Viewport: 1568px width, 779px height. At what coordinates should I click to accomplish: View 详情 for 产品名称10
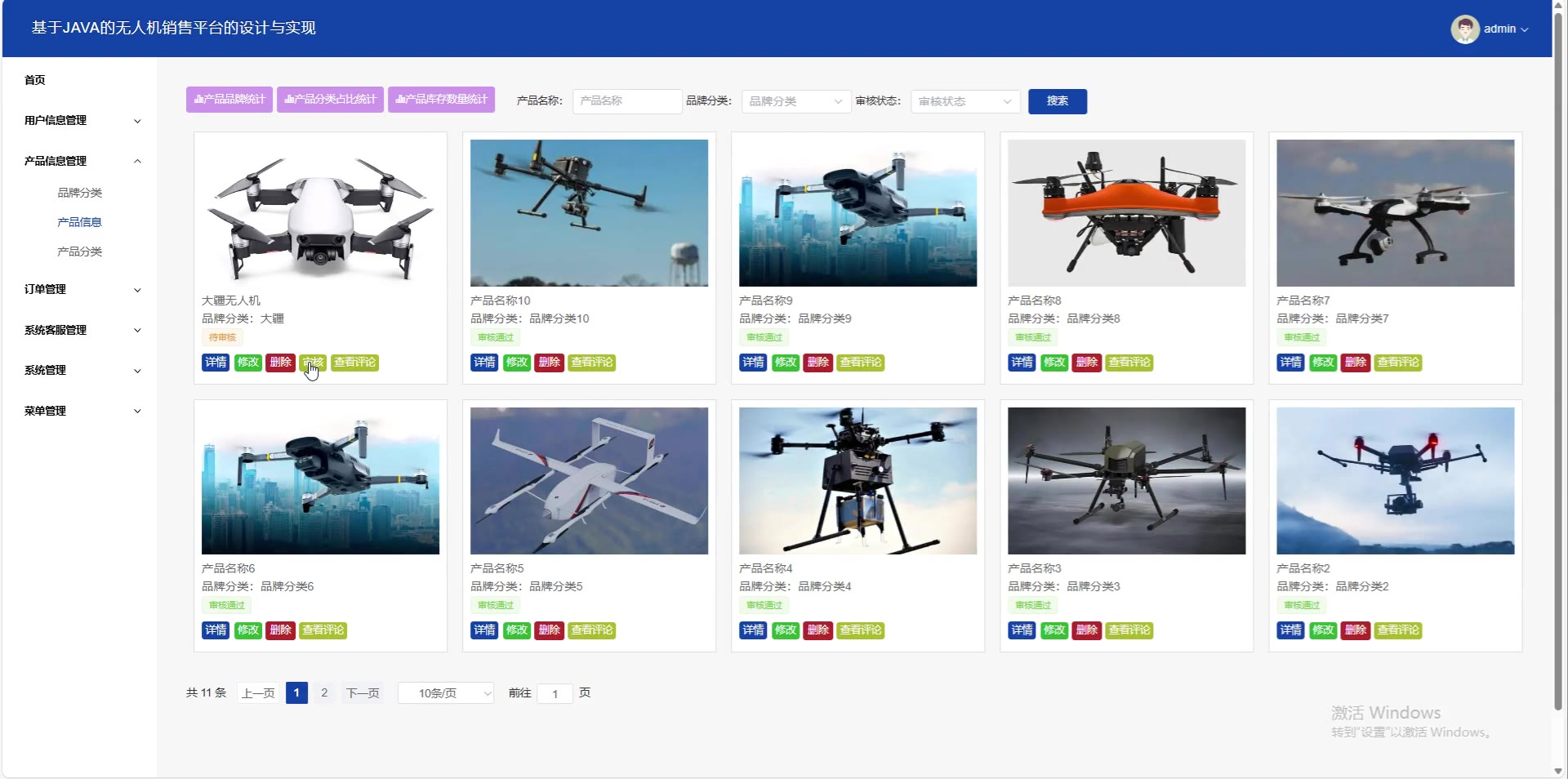pos(484,363)
